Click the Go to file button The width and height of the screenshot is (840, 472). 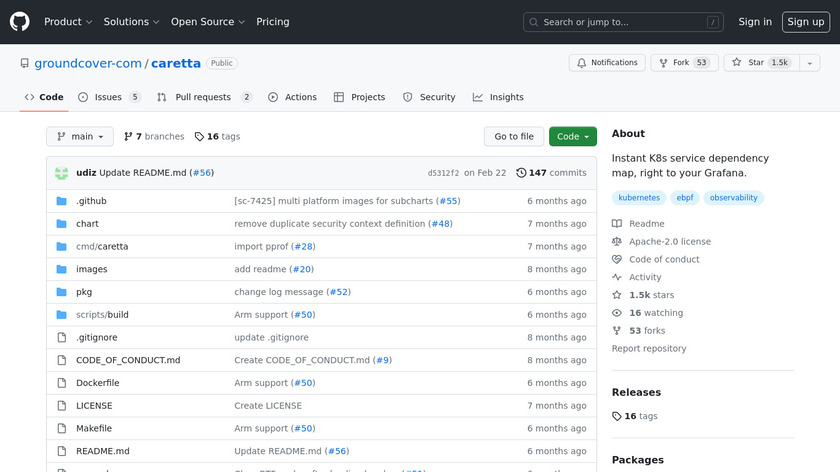[514, 136]
